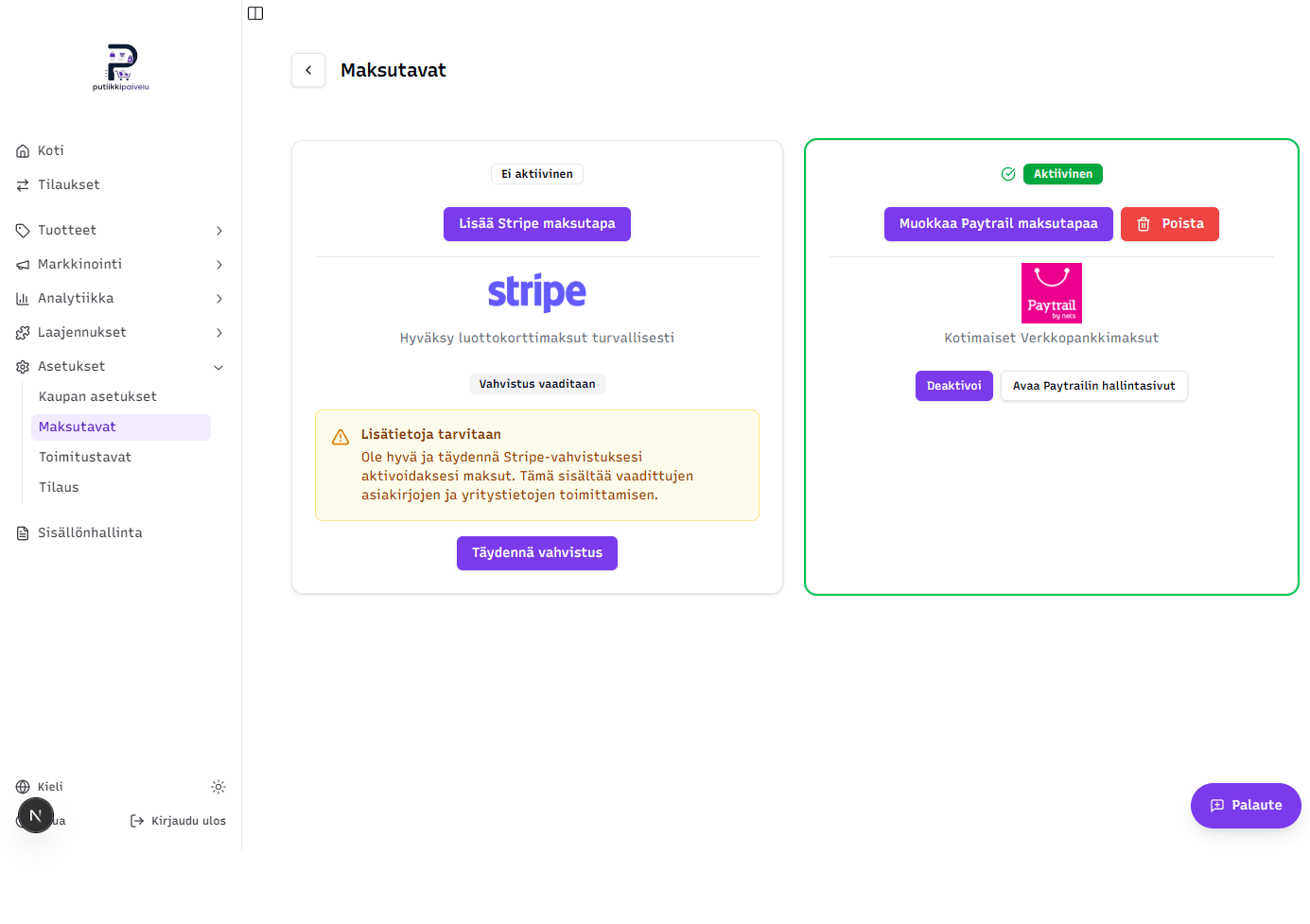1310x924 pixels.
Task: Open the Palaute feedback button
Action: point(1246,806)
